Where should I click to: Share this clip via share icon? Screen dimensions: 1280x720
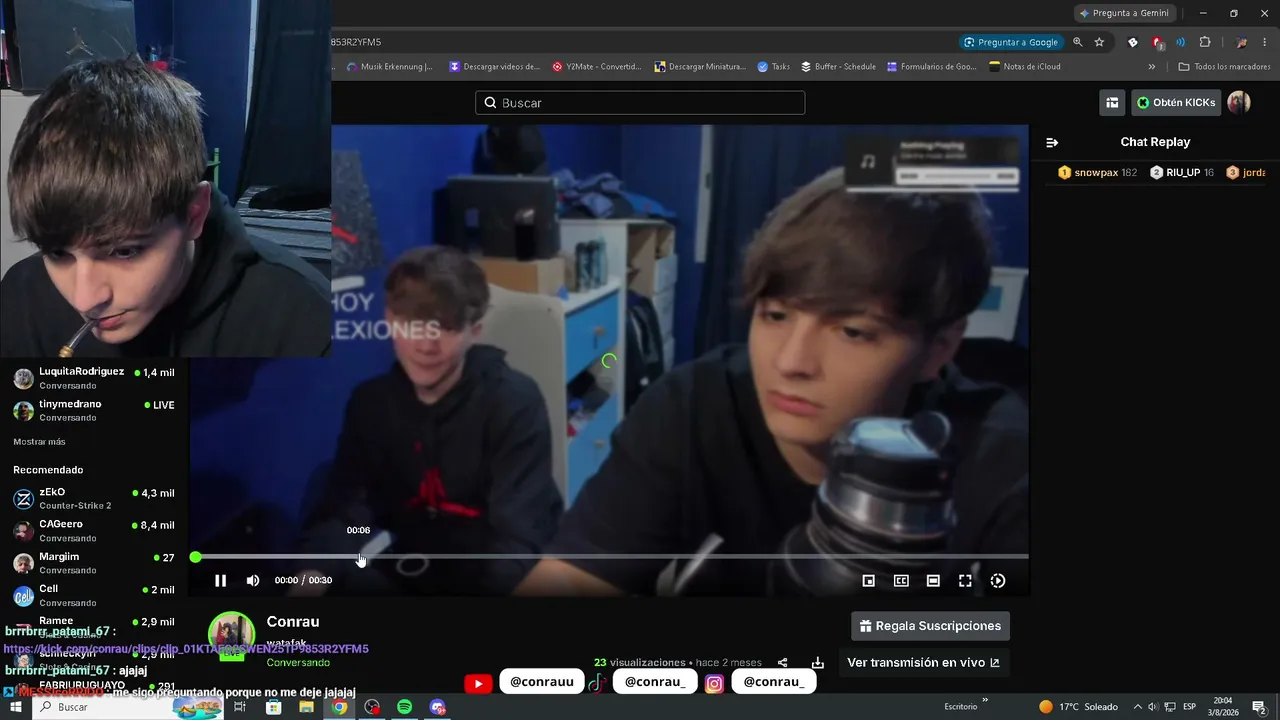tap(782, 662)
